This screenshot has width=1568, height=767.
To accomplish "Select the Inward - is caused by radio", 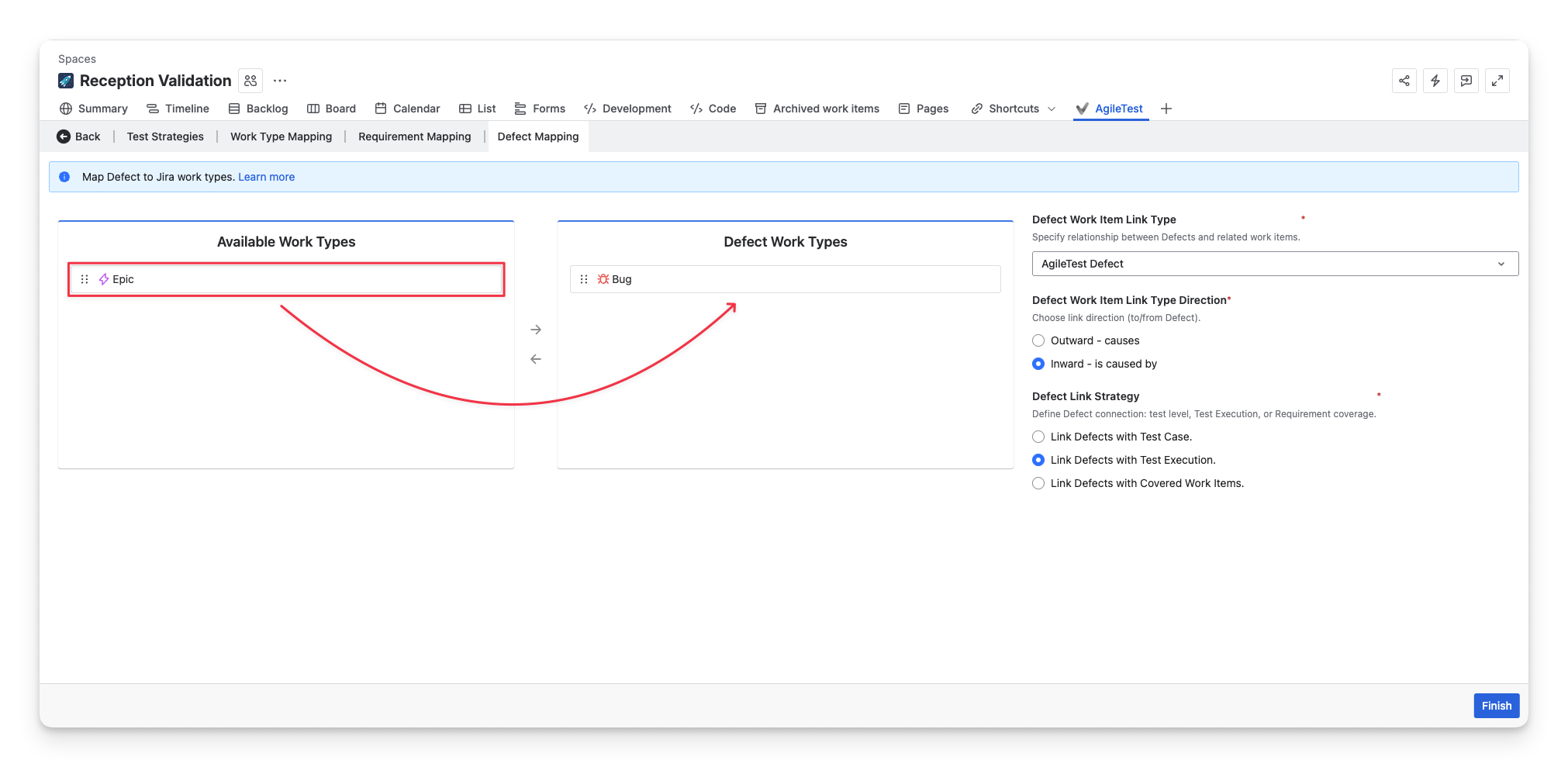I will (1038, 364).
